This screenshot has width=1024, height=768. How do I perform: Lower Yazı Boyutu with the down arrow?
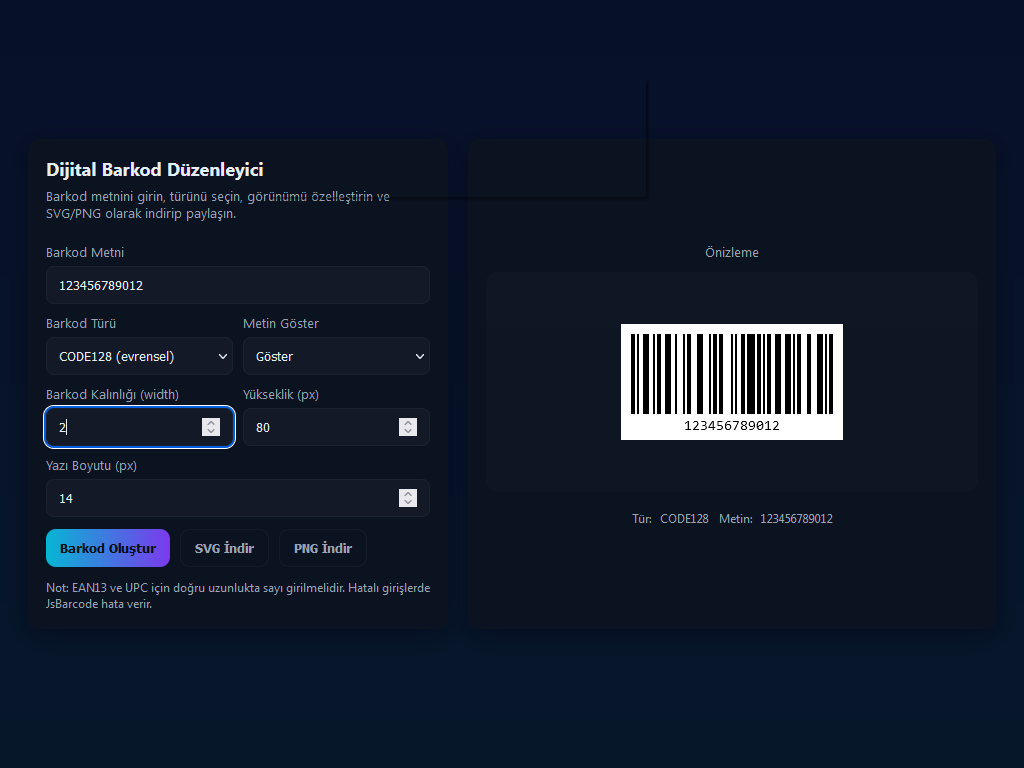[x=408, y=503]
